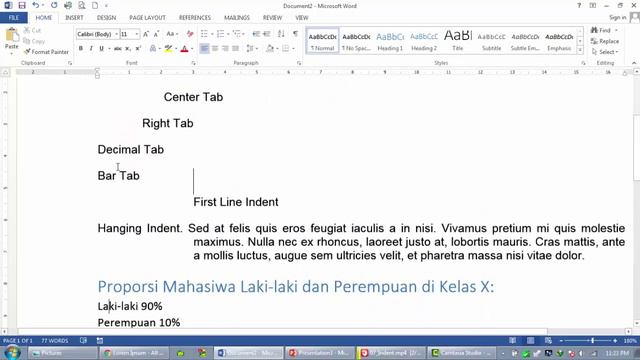The width and height of the screenshot is (640, 360).
Task: Click the Windows Start button
Action: 13,353
